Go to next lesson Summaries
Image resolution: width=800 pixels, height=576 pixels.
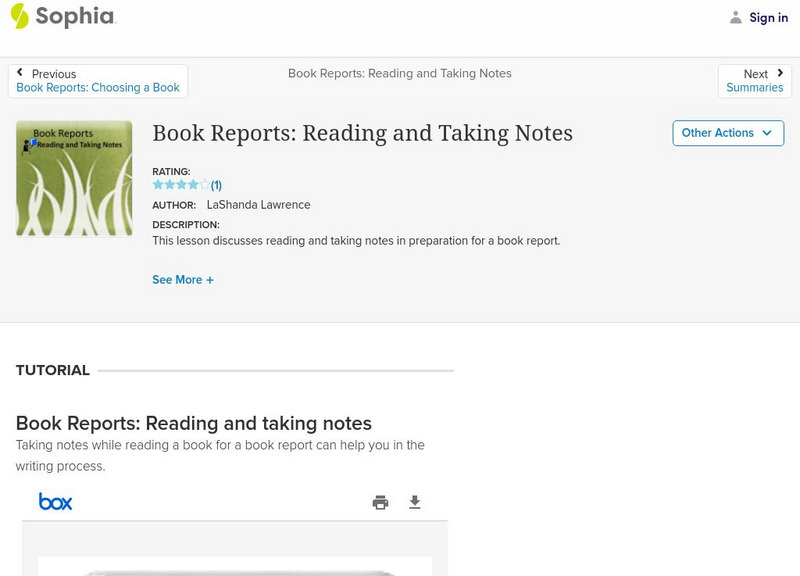(x=755, y=88)
